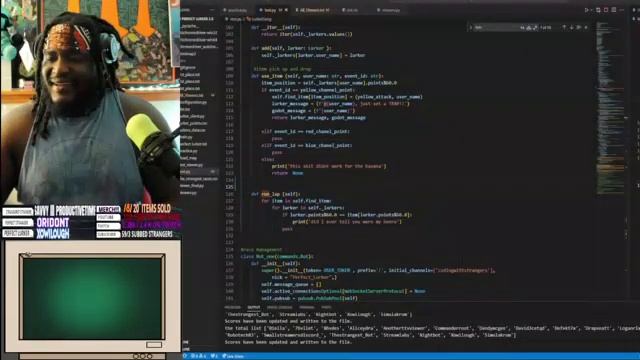
Task: Toggle Find in Selection icon
Action: tap(579, 27)
